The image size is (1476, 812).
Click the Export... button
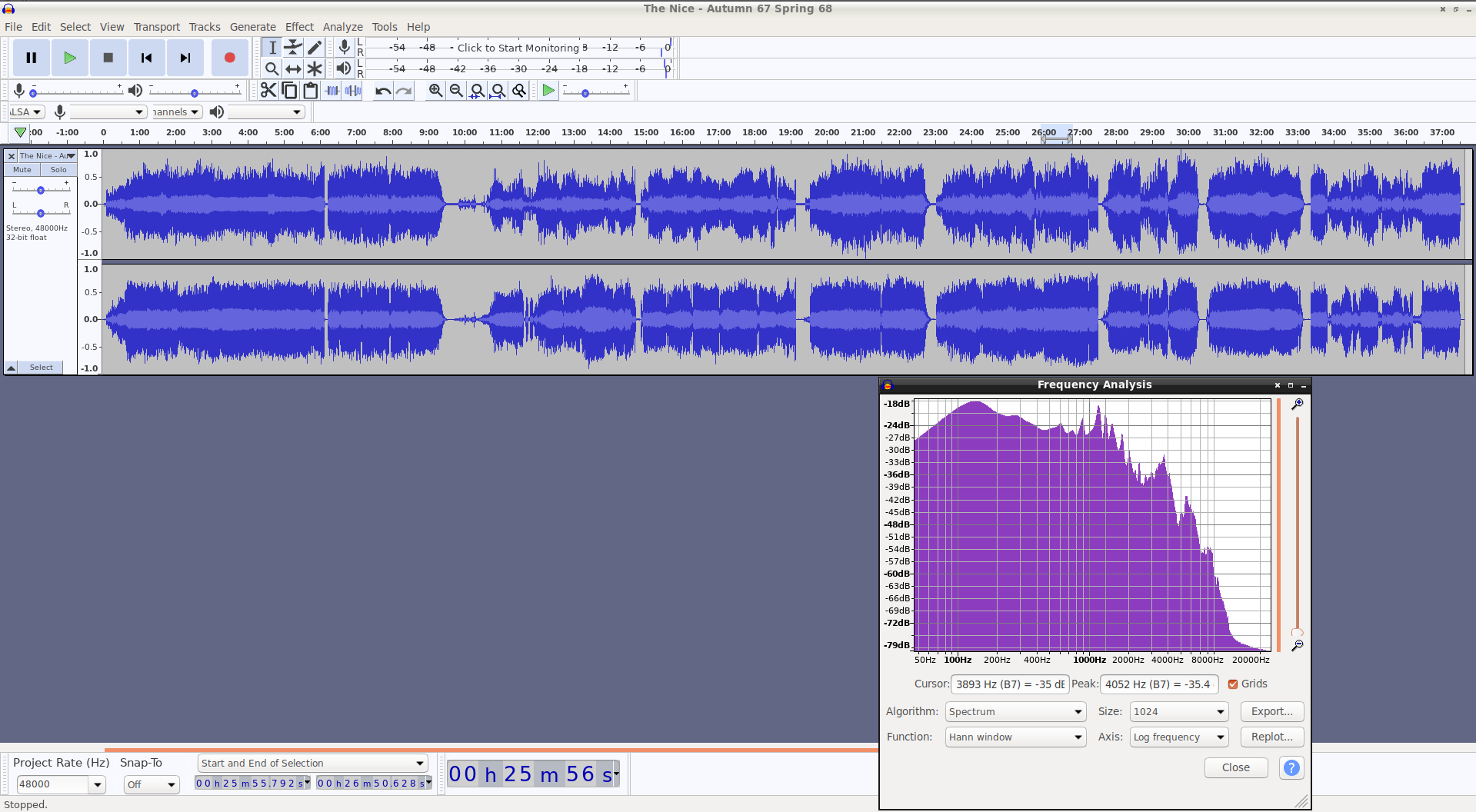1272,711
